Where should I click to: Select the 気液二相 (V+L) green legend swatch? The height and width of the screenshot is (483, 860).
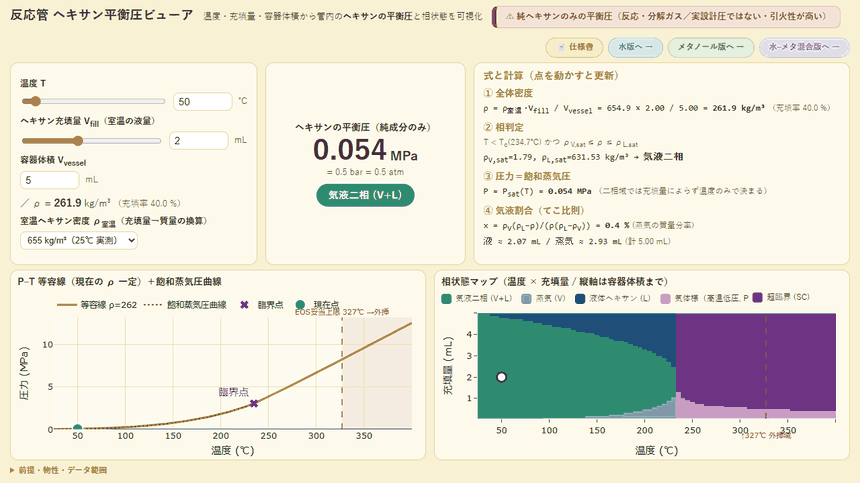pyautogui.click(x=446, y=298)
